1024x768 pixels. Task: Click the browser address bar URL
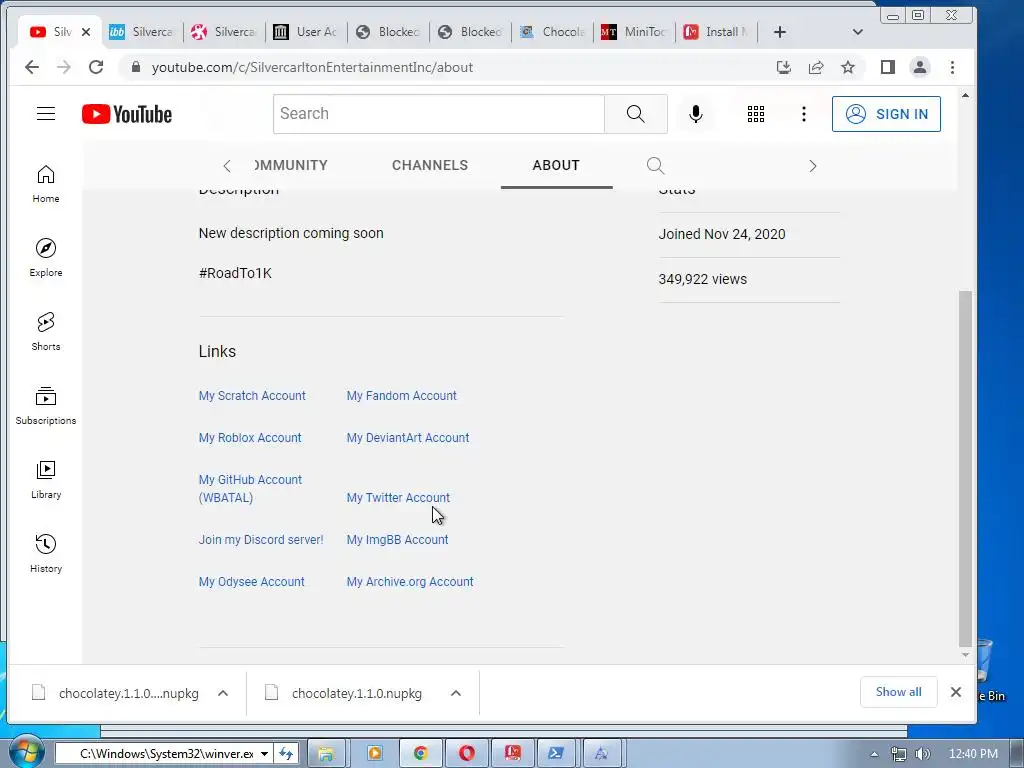pos(312,67)
